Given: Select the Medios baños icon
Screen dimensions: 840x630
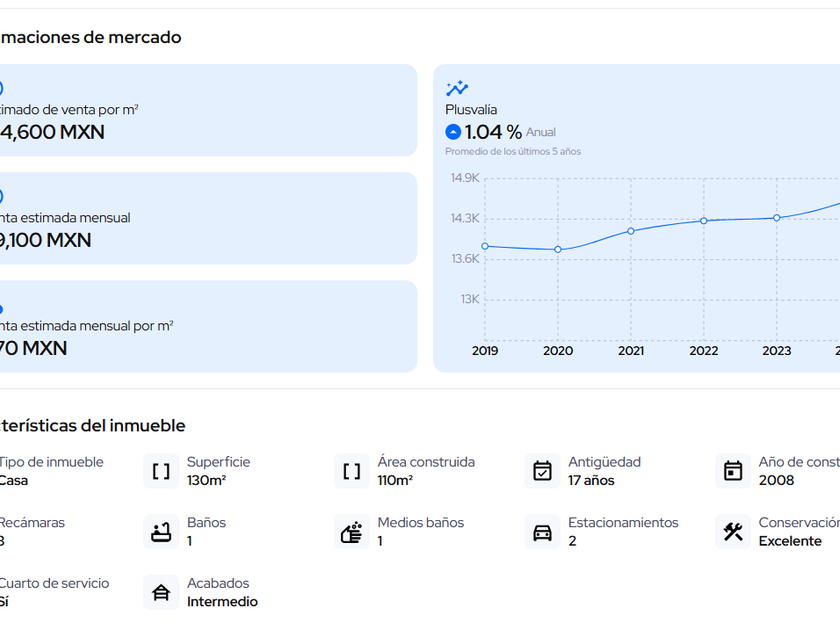Looking at the screenshot, I should [352, 532].
